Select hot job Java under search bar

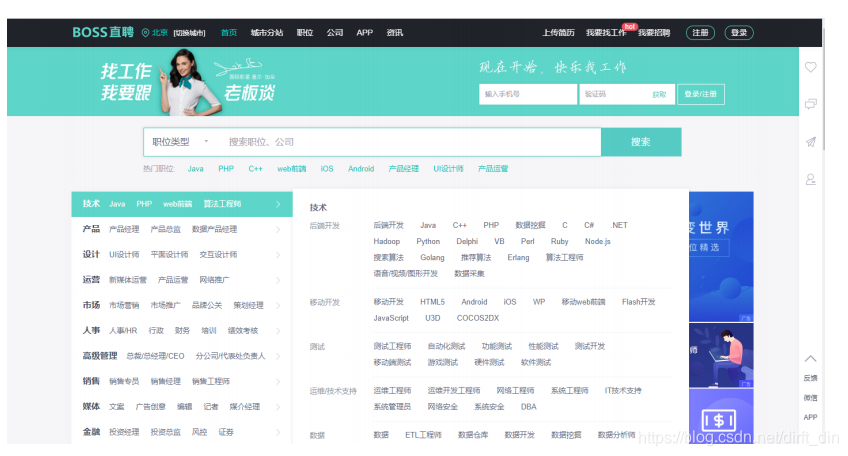click(195, 169)
